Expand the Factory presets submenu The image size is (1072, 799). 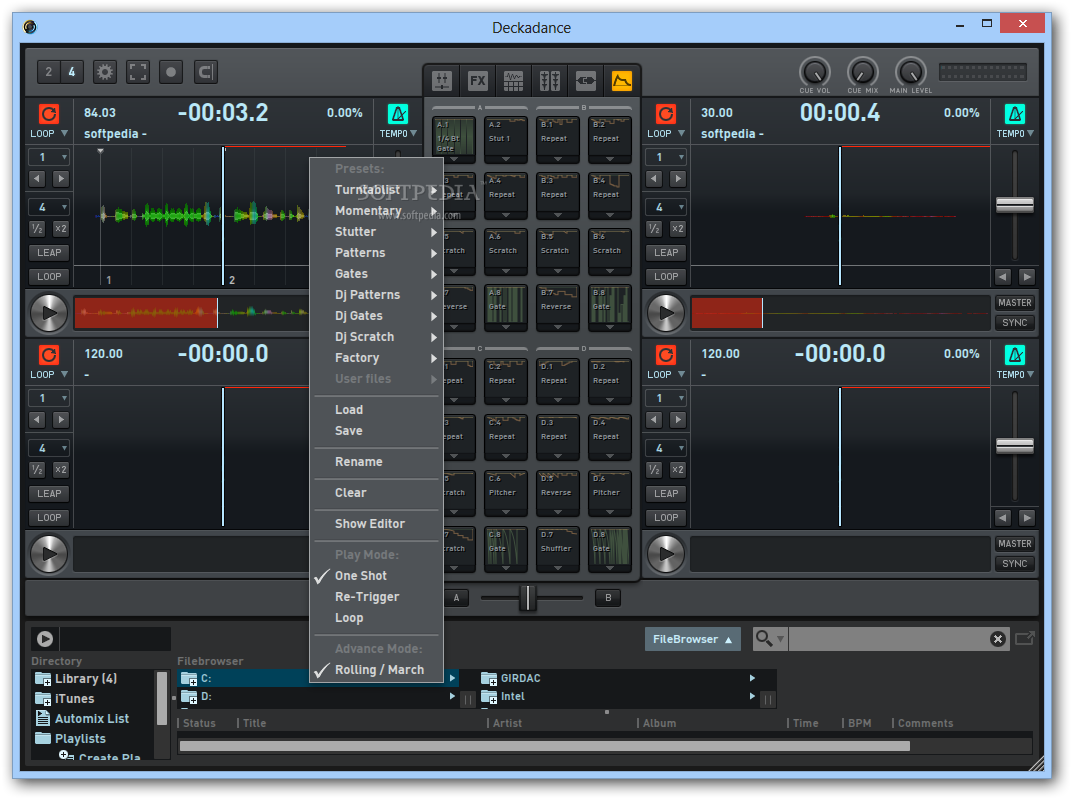(376, 358)
